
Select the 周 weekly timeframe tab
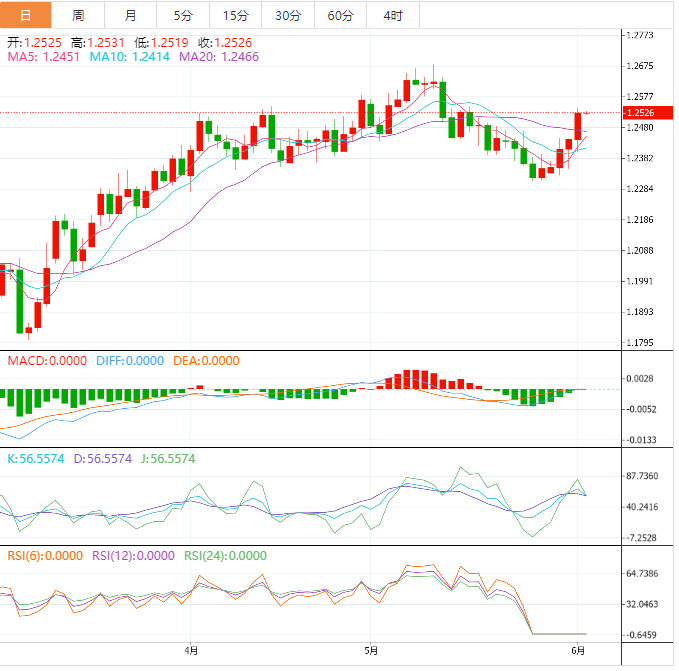(78, 15)
